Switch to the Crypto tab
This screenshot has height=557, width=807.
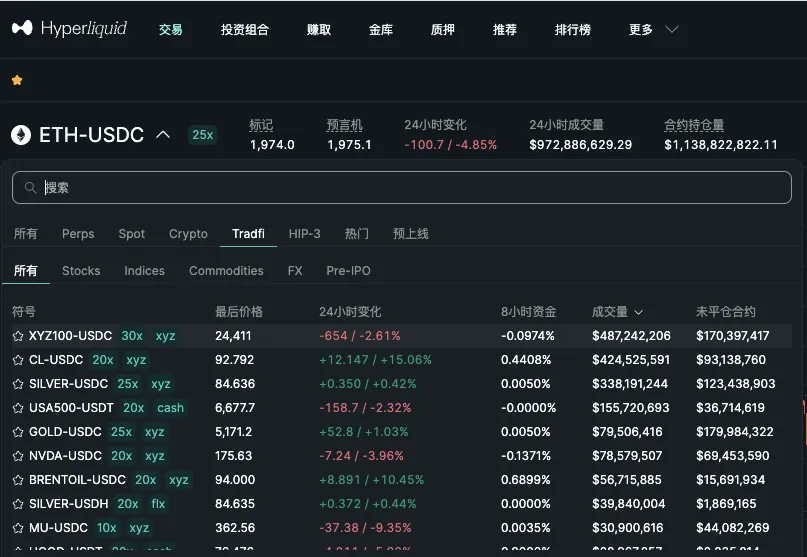click(188, 234)
